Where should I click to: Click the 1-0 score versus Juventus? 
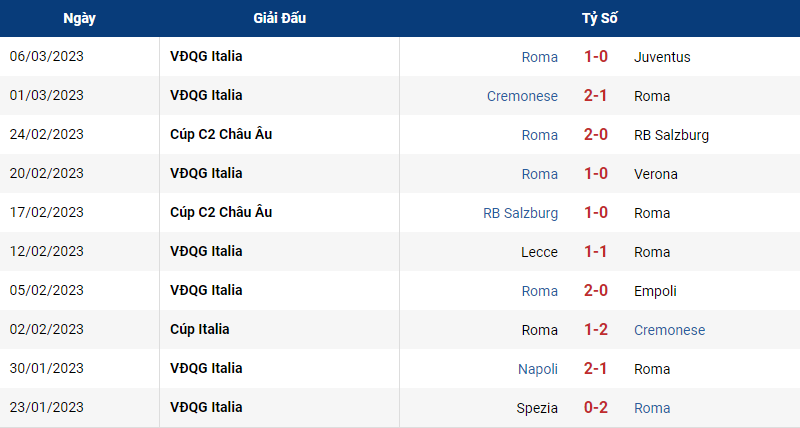click(x=595, y=57)
